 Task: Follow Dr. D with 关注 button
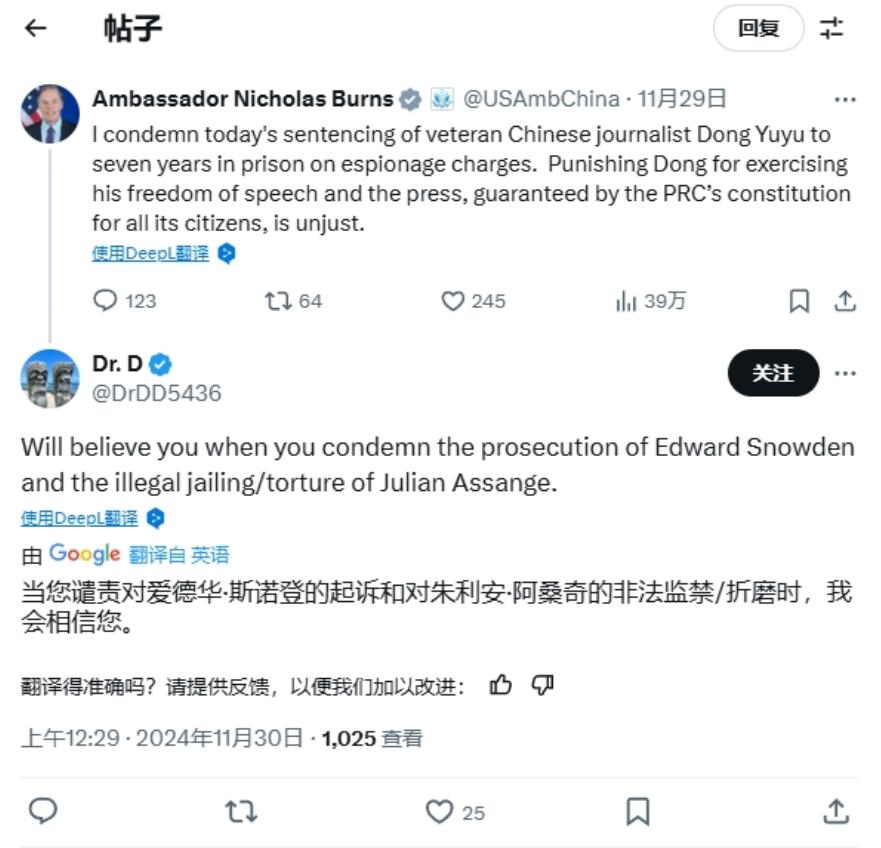(x=773, y=373)
